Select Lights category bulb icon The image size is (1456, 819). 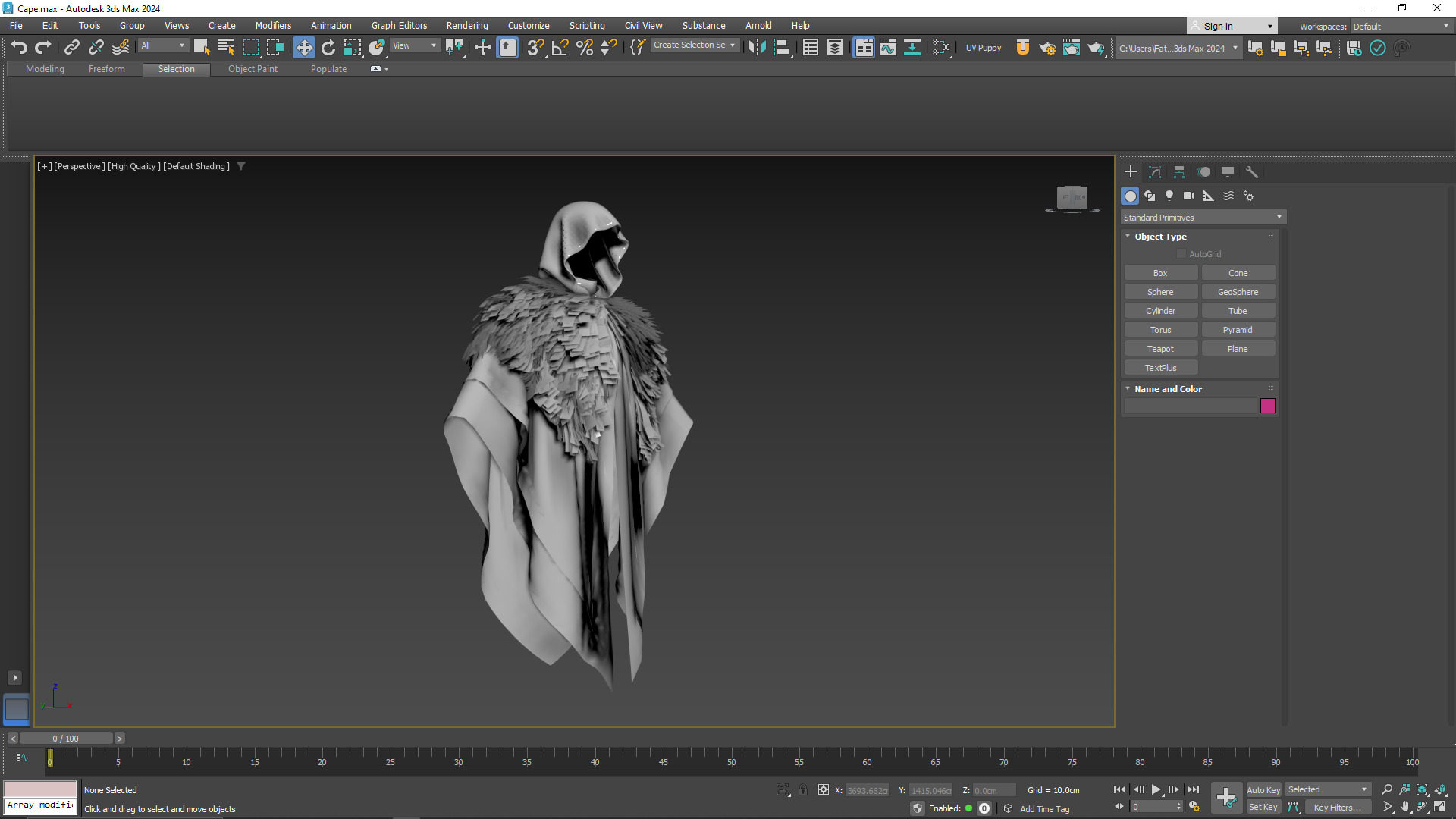pos(1169,196)
